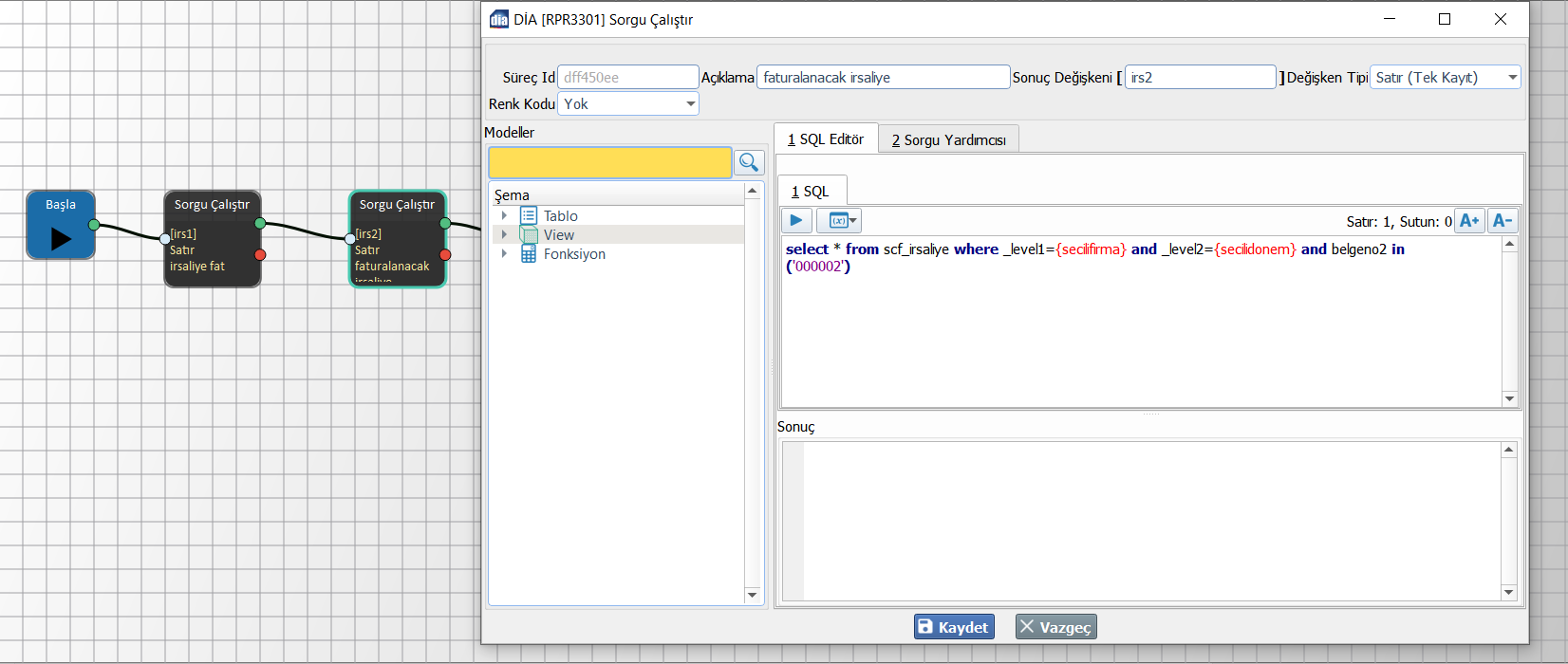The image size is (1568, 664).
Task: Click the red output port of irs1 node
Action: [x=260, y=254]
